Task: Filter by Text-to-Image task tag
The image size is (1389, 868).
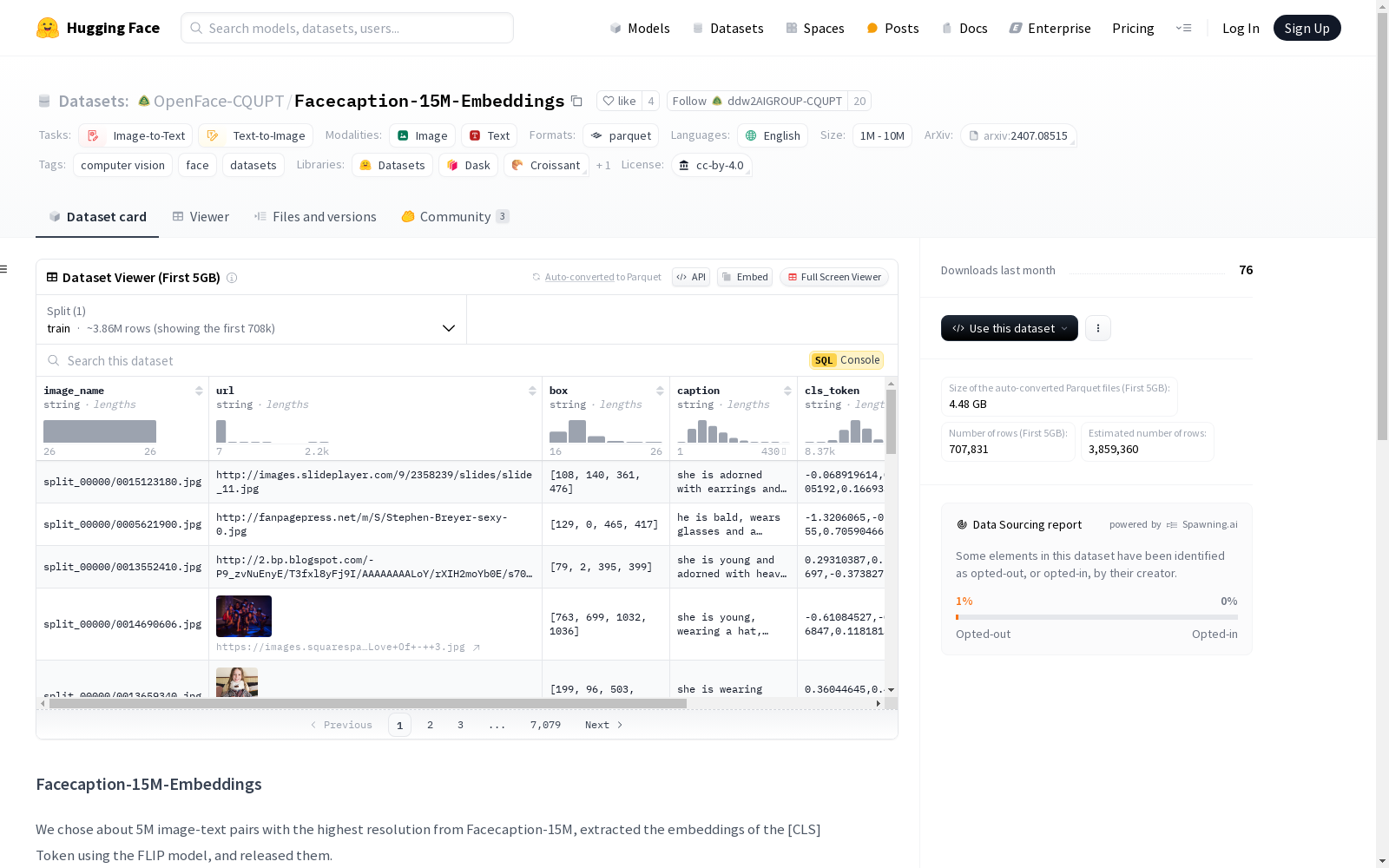Action: [x=255, y=135]
